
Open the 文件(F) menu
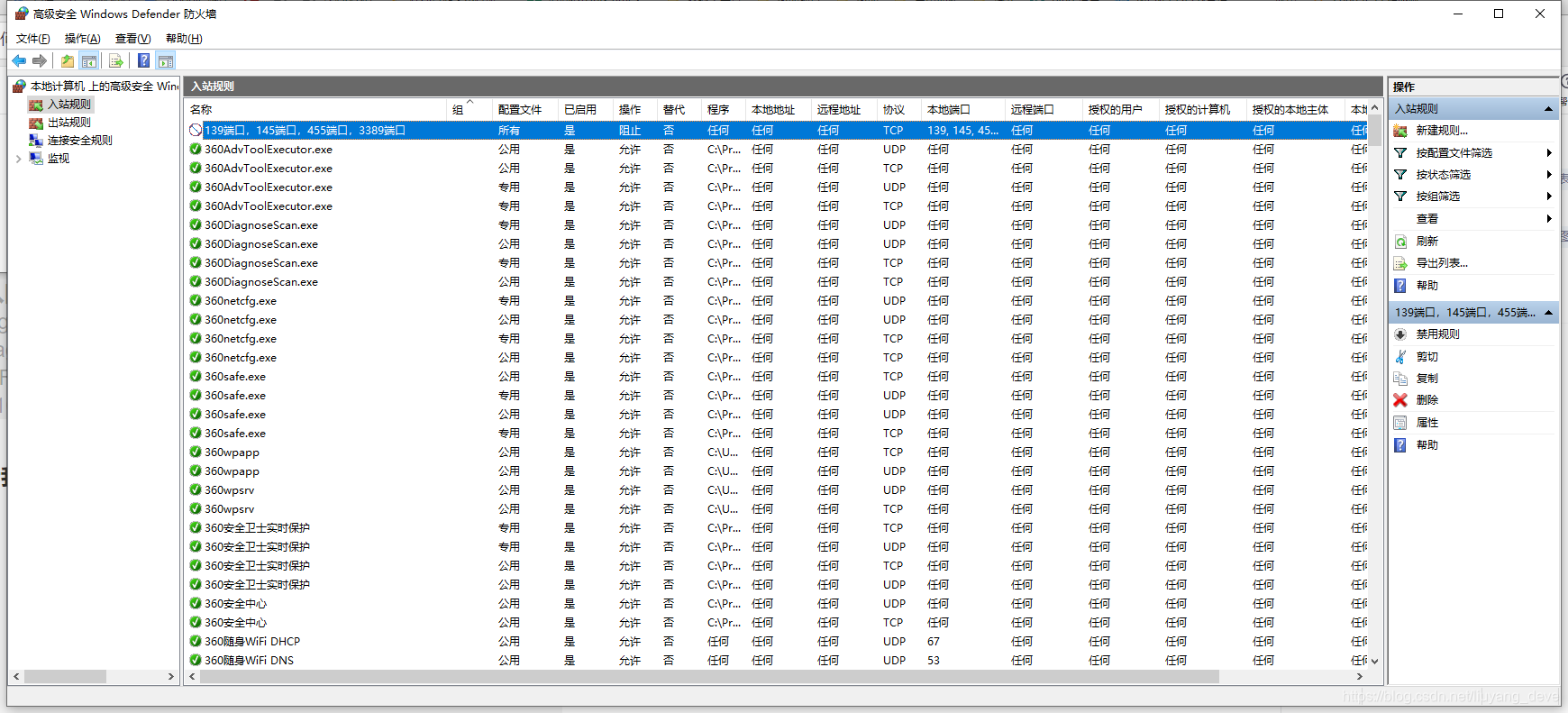point(32,39)
